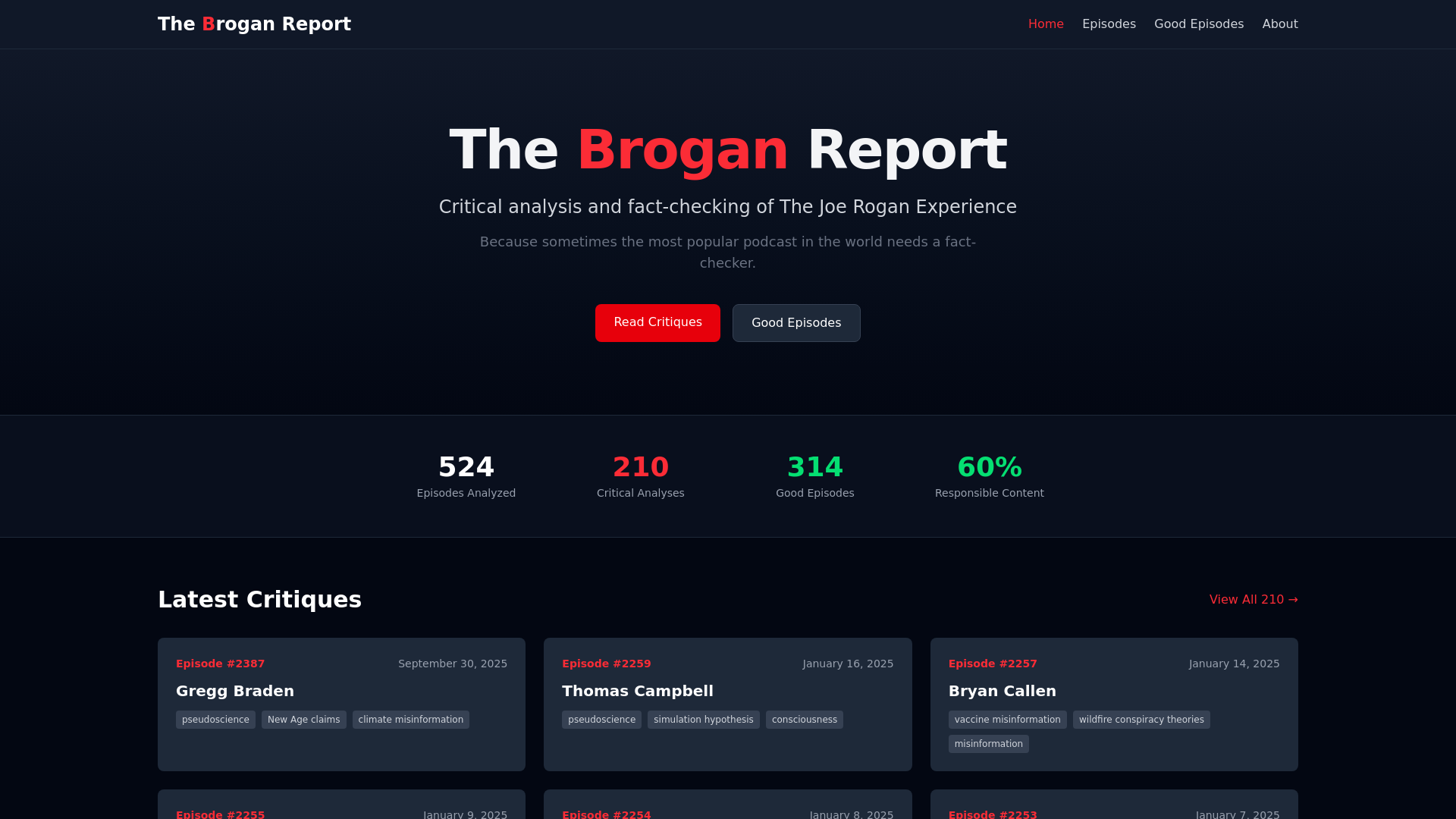
Task: Click the Latest Critiques heading
Action: [x=259, y=600]
